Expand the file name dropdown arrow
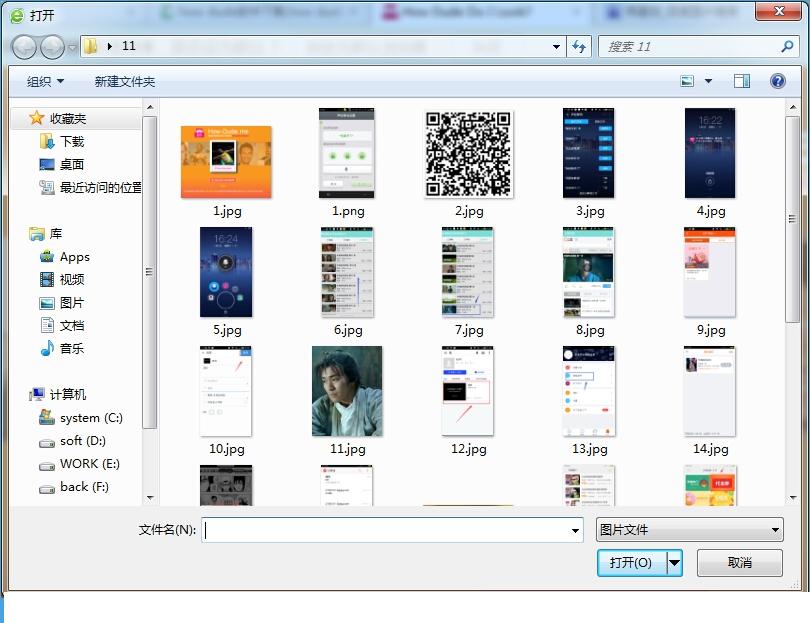The height and width of the screenshot is (623, 810). click(x=575, y=531)
